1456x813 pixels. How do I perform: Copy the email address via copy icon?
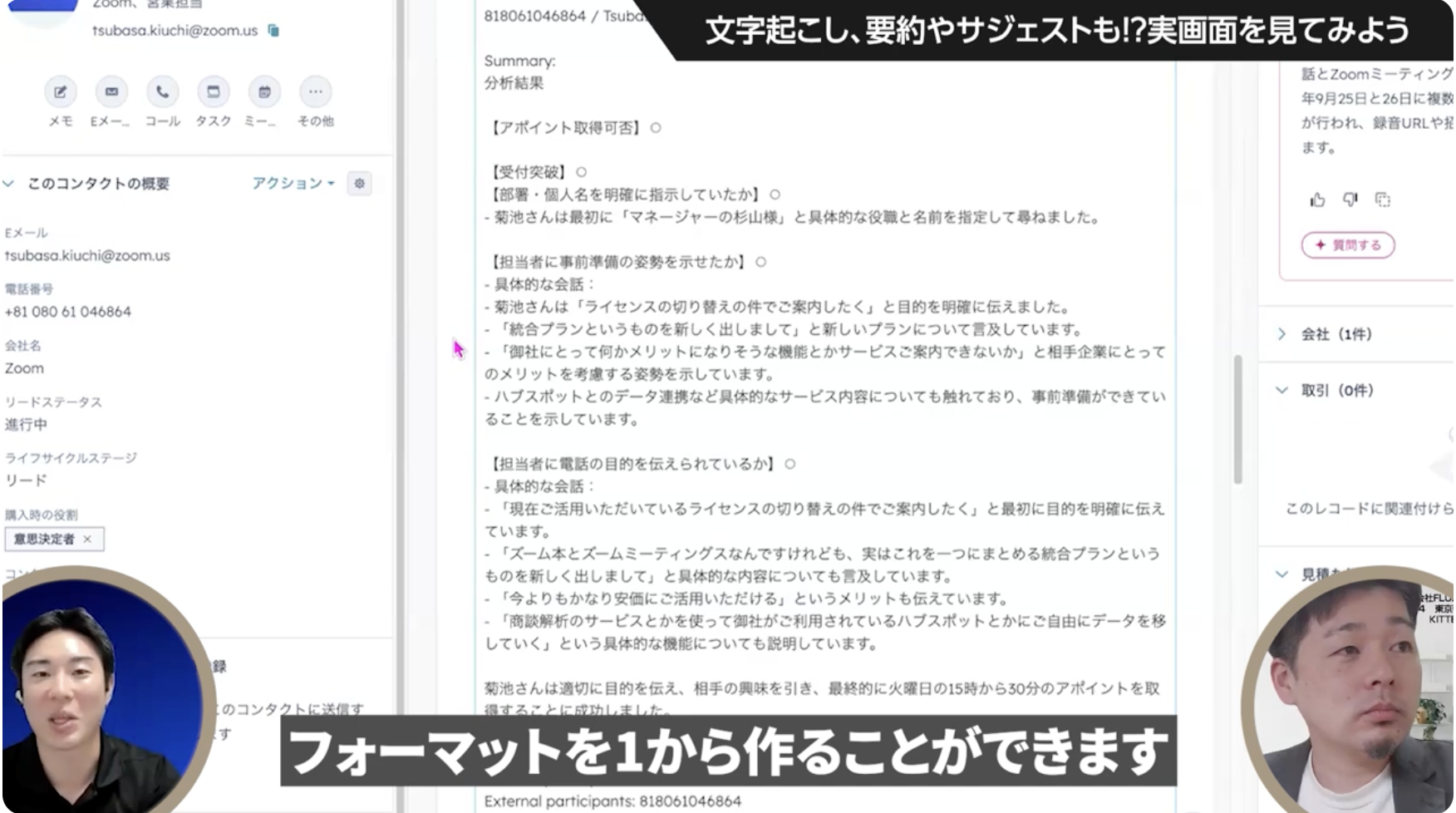pyautogui.click(x=273, y=31)
